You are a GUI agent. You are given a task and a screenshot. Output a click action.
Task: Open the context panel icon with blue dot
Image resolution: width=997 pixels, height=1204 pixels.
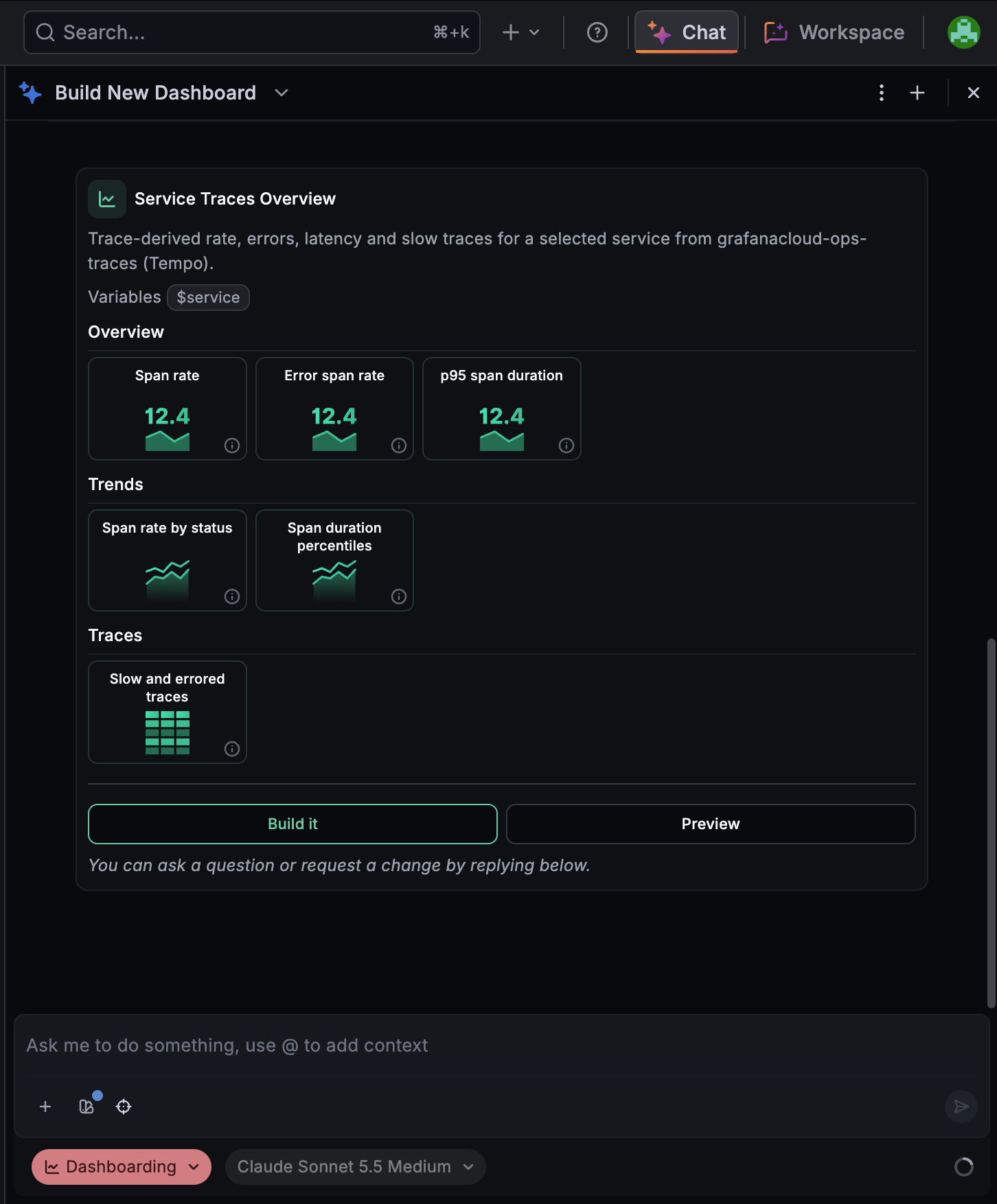pos(87,1107)
